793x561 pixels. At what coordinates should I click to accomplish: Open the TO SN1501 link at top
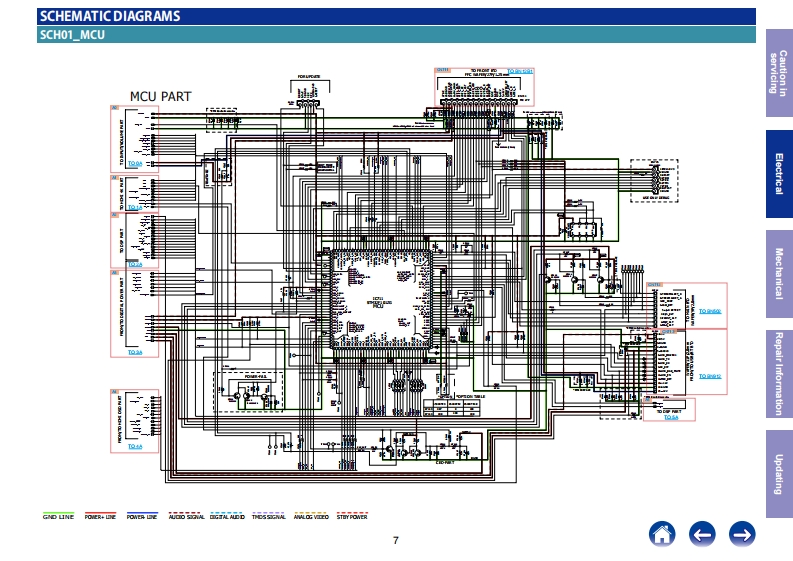pyautogui.click(x=520, y=72)
